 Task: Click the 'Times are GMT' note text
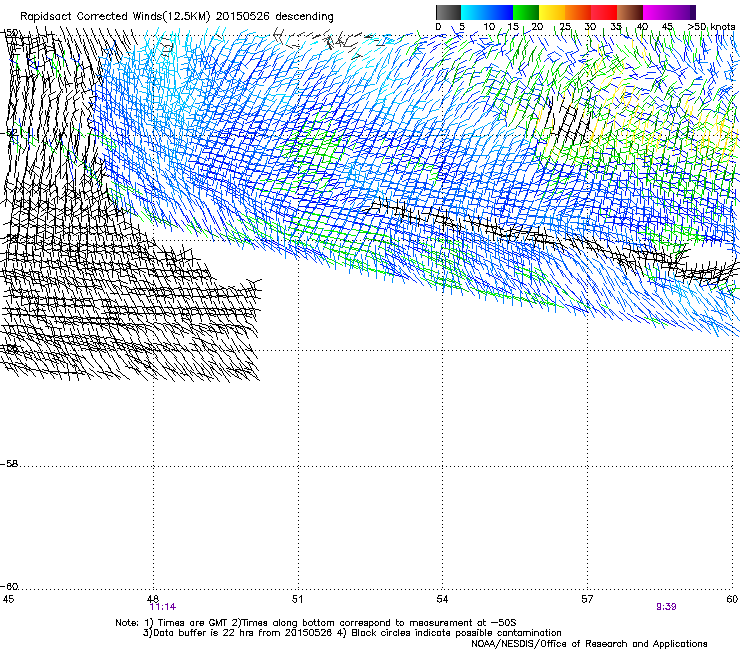click(193, 623)
